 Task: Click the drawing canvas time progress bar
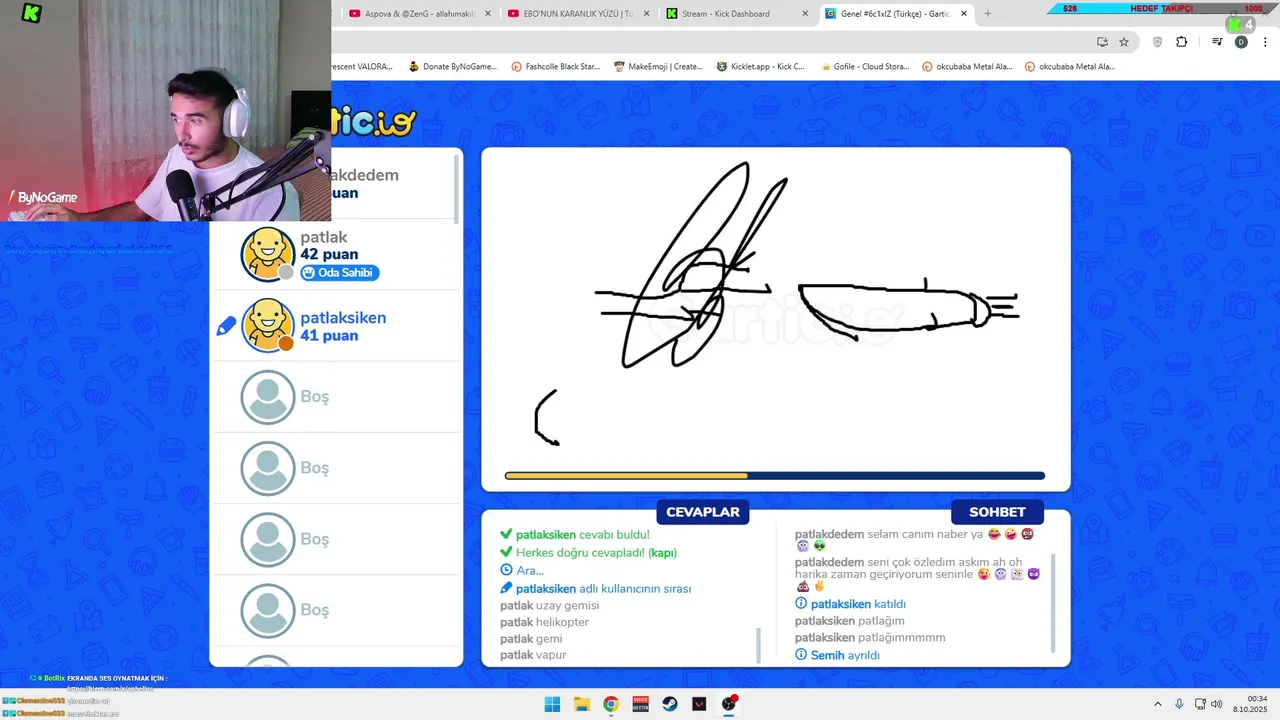[x=775, y=476]
